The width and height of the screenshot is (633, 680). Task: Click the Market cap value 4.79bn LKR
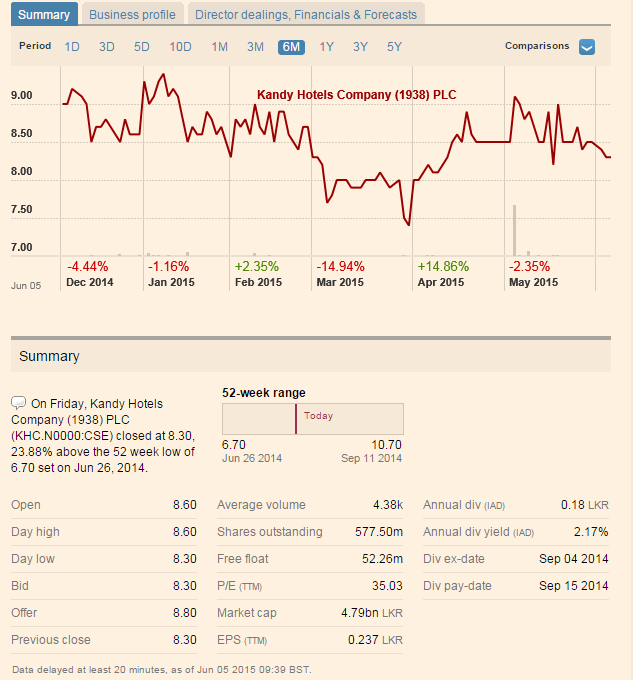click(372, 613)
